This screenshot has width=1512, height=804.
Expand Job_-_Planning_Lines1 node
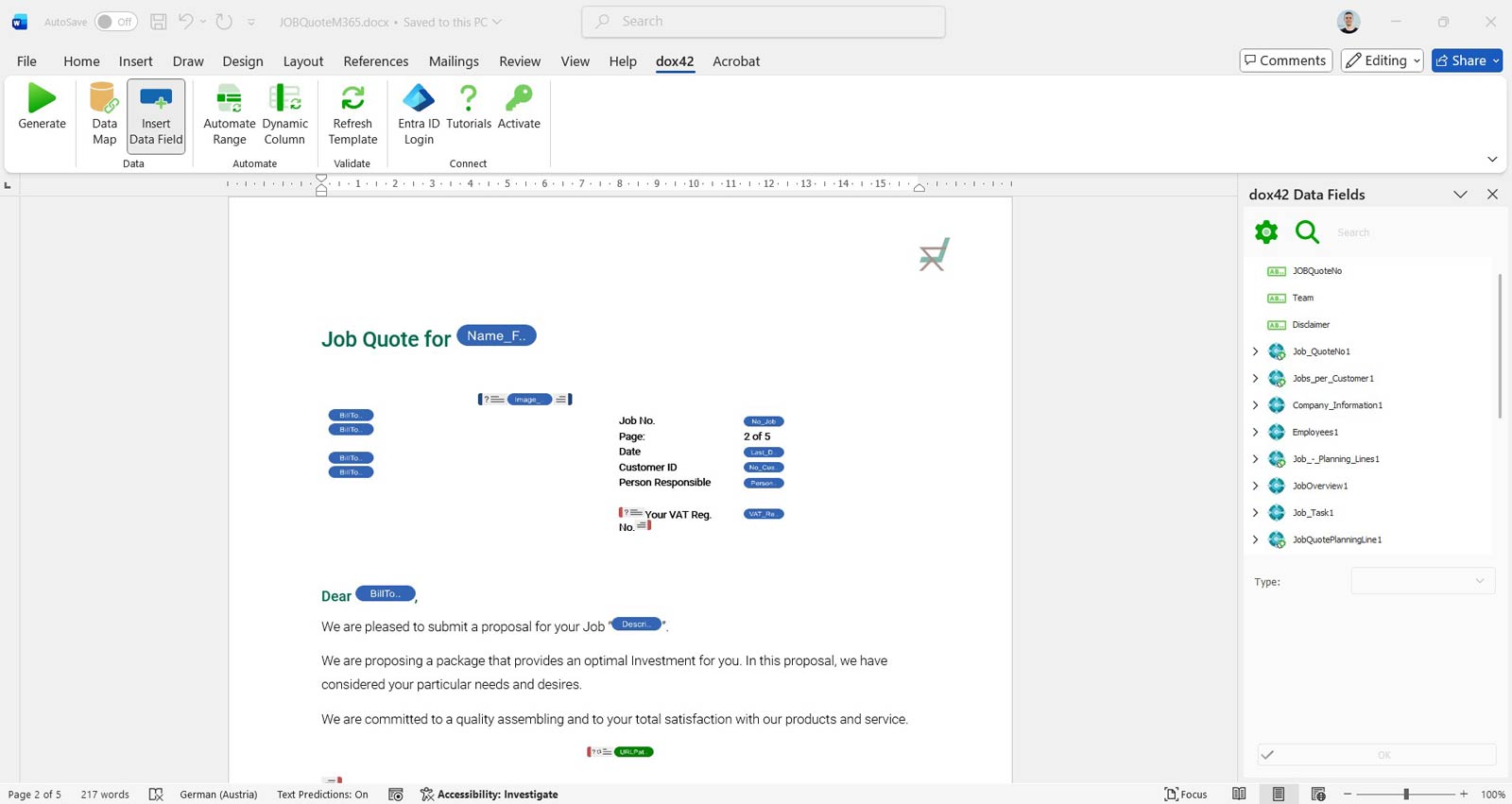[x=1255, y=459]
